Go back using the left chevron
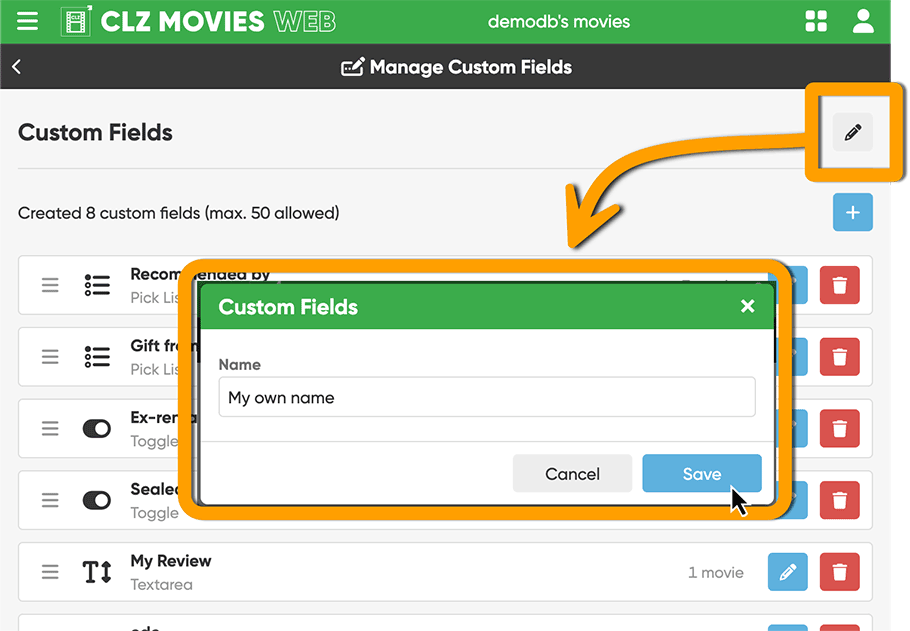The height and width of the screenshot is (631, 910). coord(17,67)
